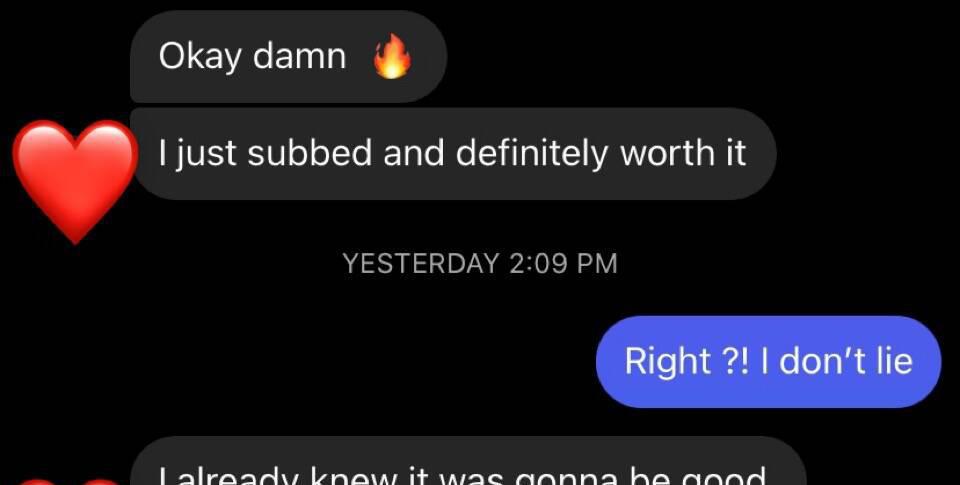
Task: Click the word "damn" in the first message
Action: (299, 56)
